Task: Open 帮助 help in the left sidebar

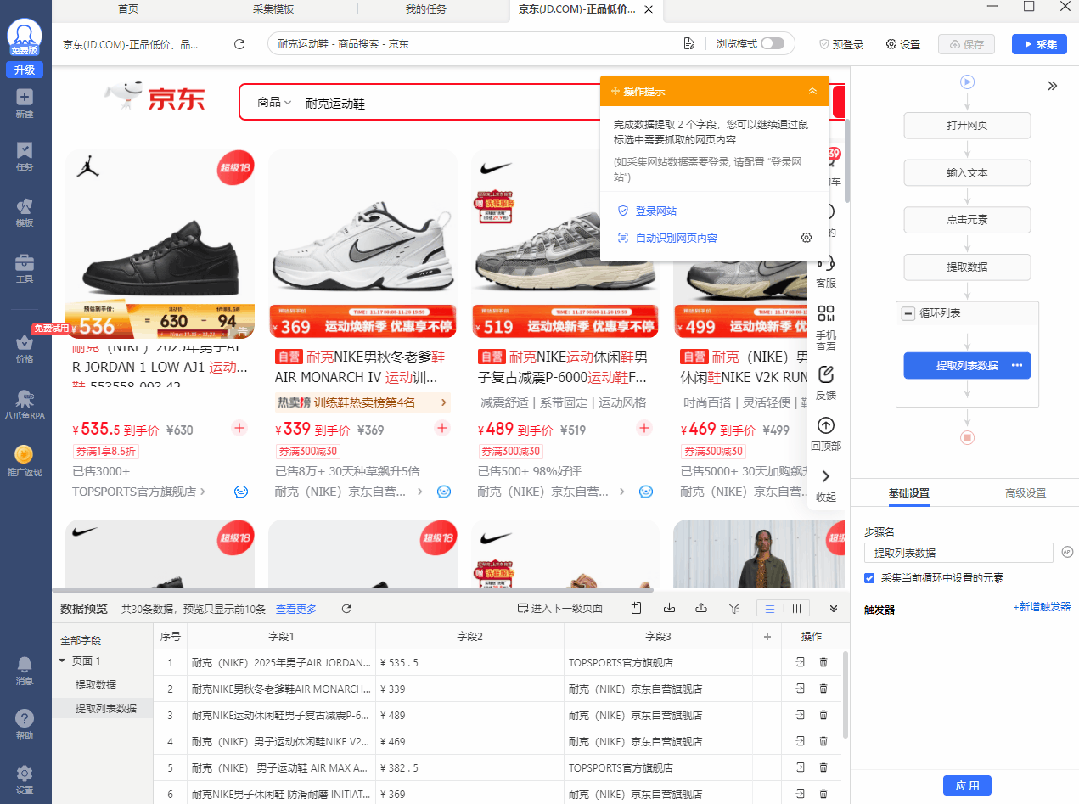Action: (24, 723)
